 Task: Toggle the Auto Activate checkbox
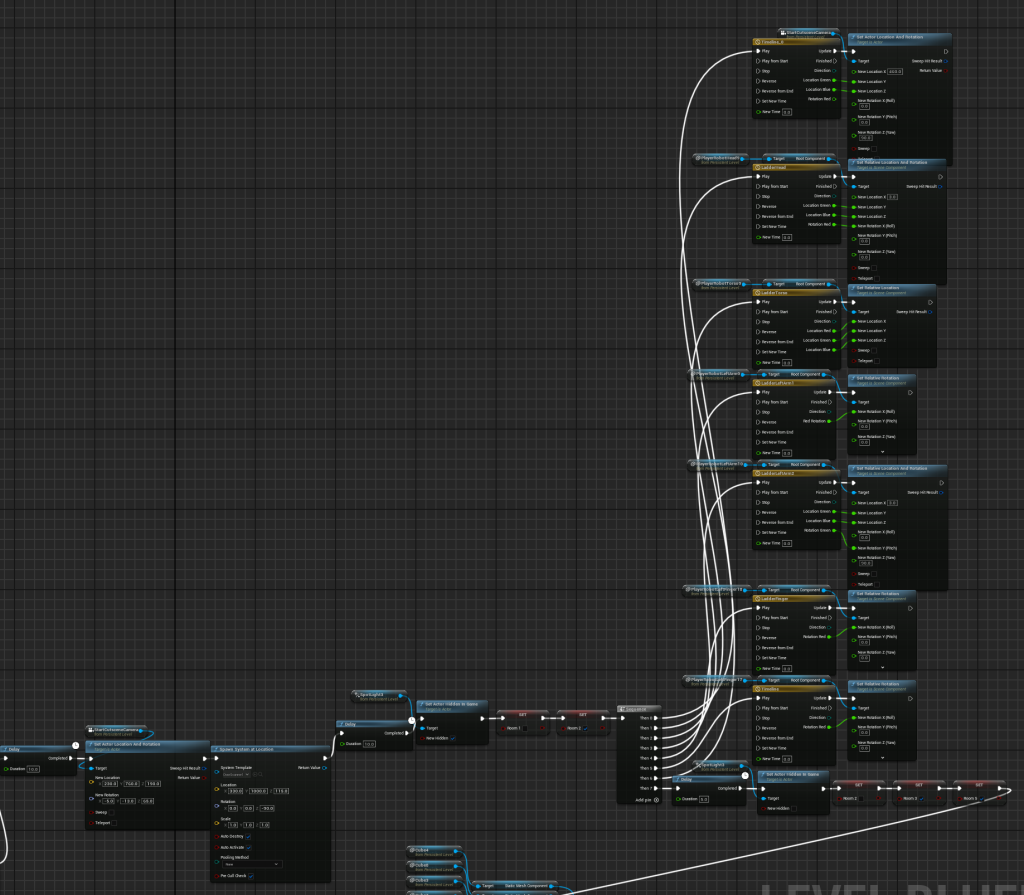[x=248, y=847]
